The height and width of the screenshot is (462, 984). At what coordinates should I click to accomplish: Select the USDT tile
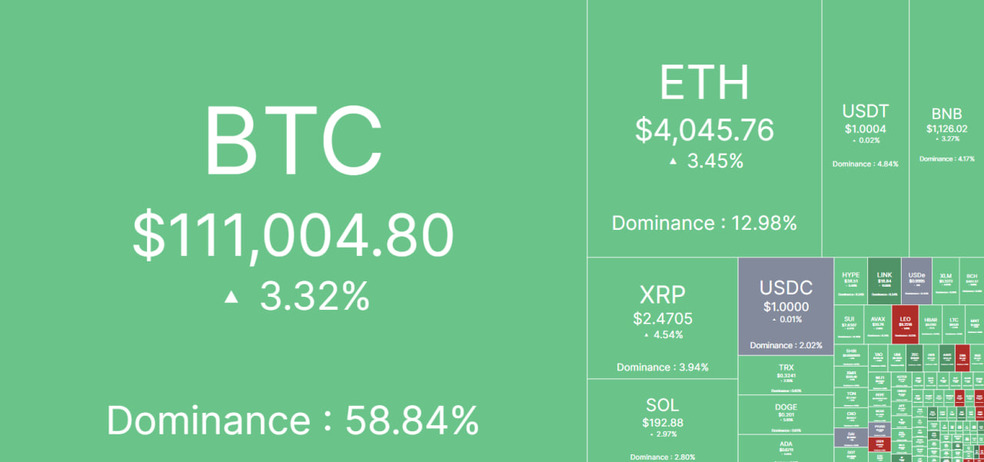[x=865, y=128]
